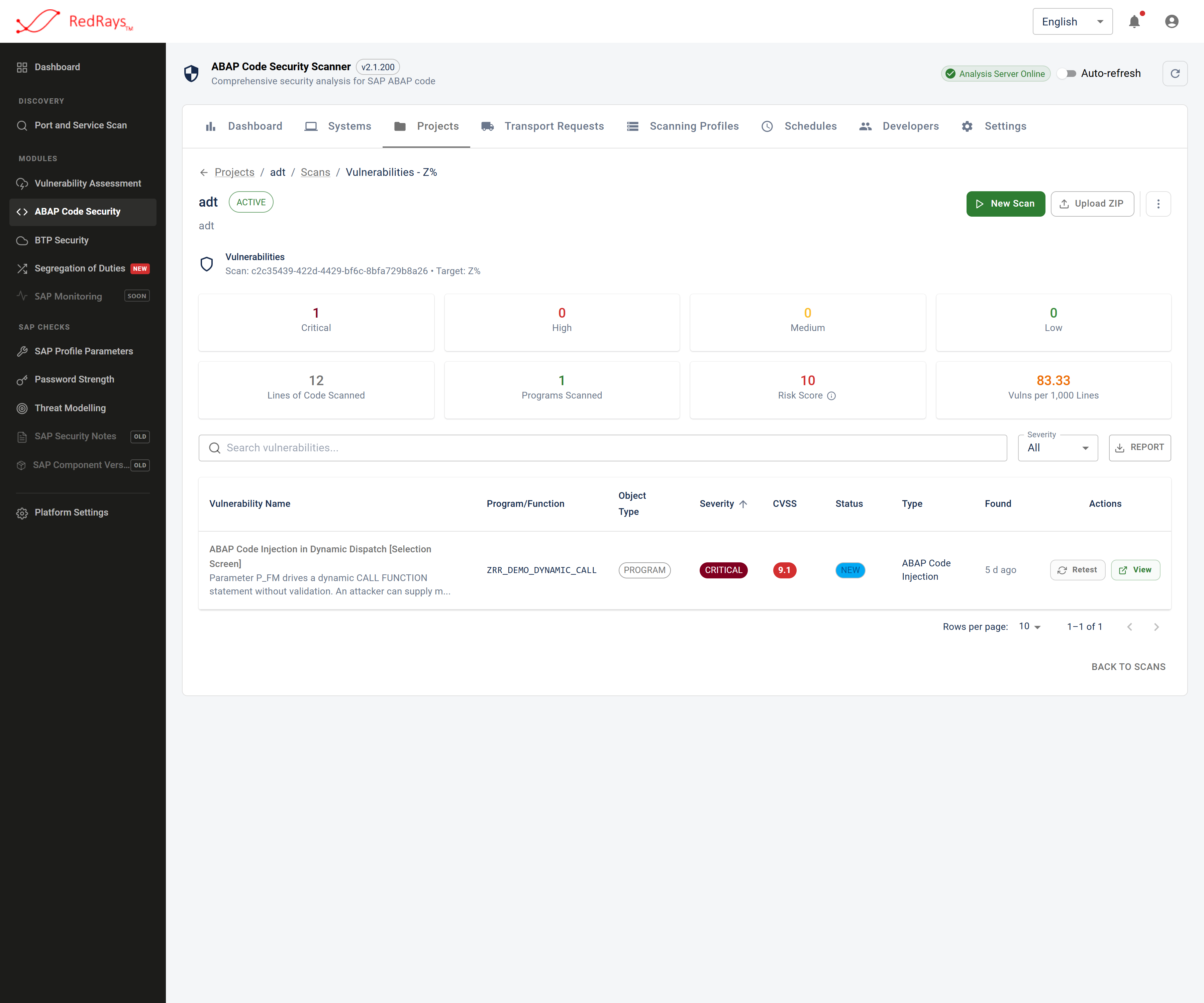Viewport: 1204px width, 1003px height.
Task: Open SAP Security Notes
Action: [83, 436]
